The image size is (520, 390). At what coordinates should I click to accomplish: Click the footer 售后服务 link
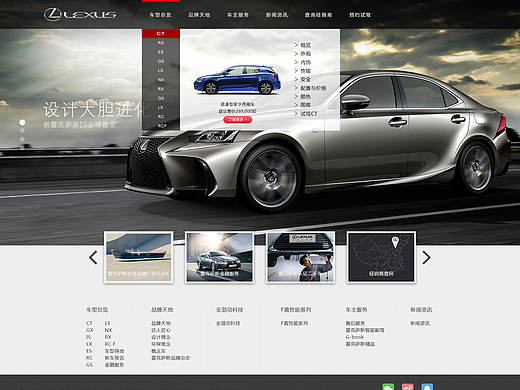pos(355,323)
